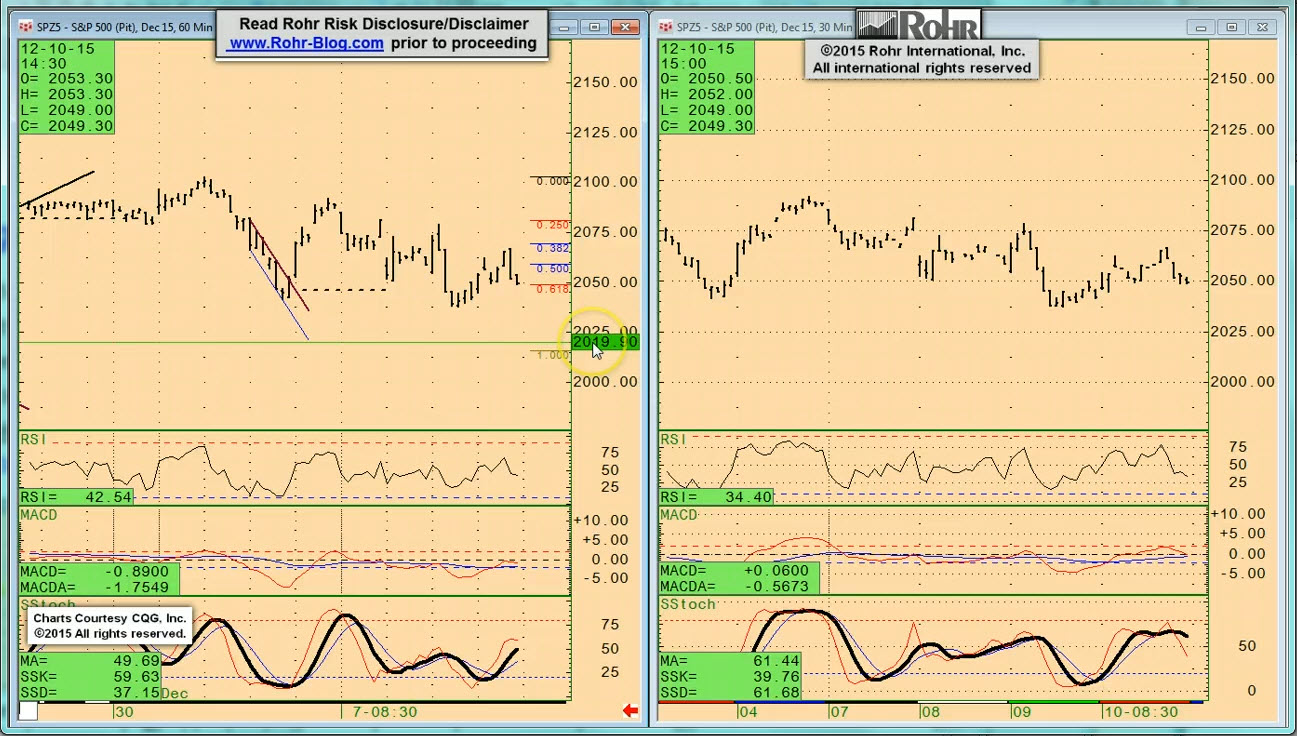
Task: Click the CQG icon in the 30 Min title bar
Action: (x=667, y=27)
